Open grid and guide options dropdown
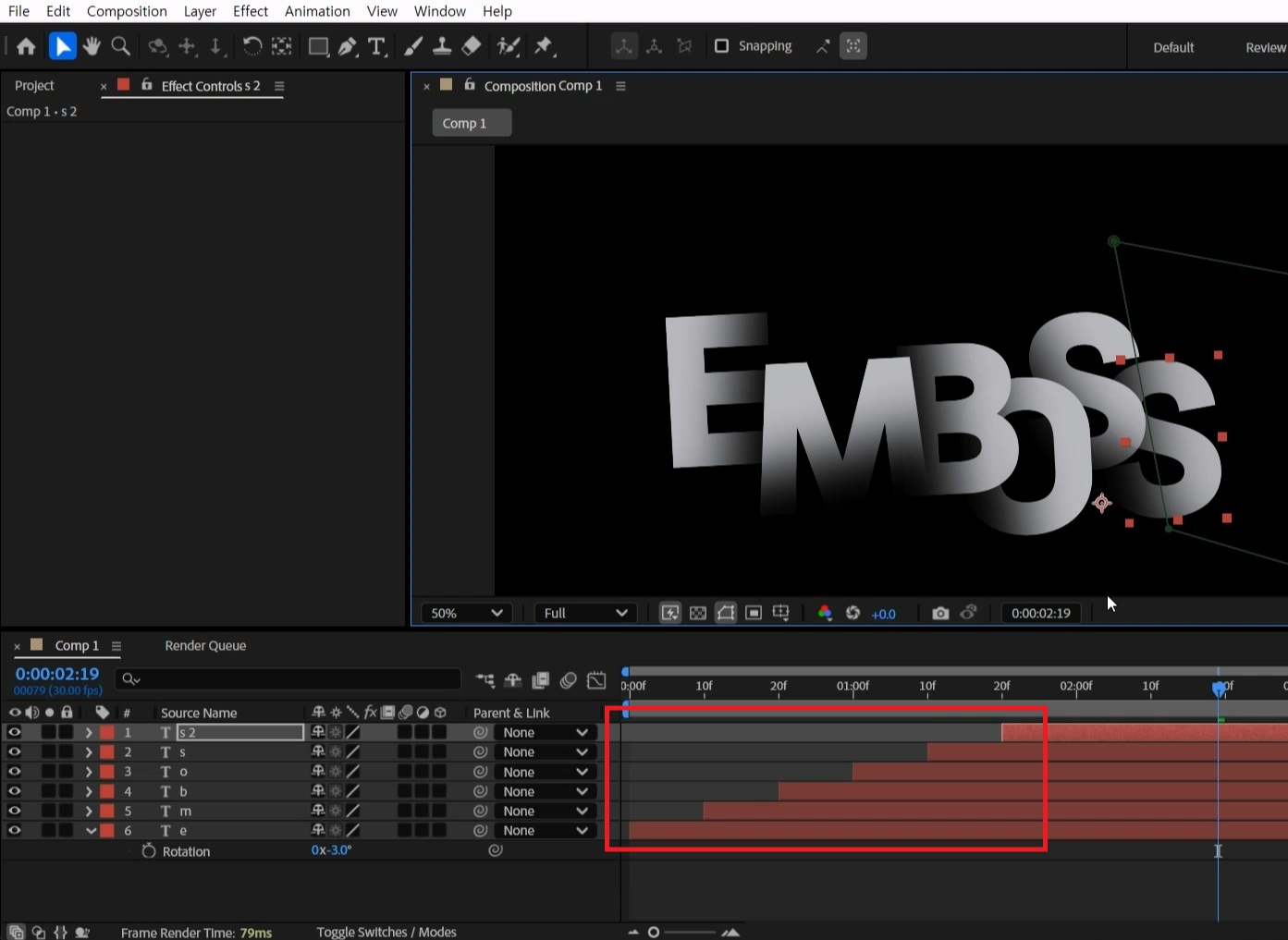1288x940 pixels. (x=781, y=613)
